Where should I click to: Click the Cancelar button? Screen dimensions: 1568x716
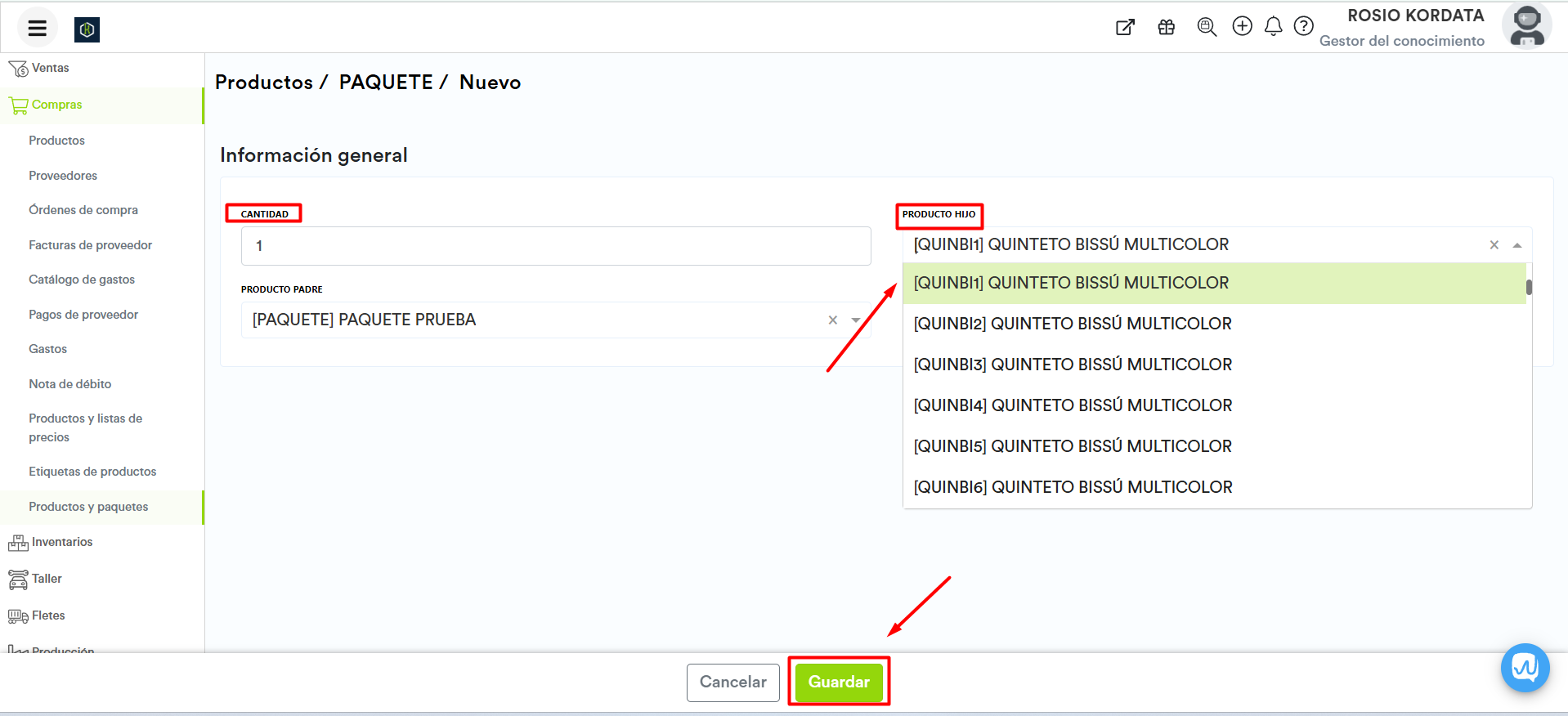(732, 682)
